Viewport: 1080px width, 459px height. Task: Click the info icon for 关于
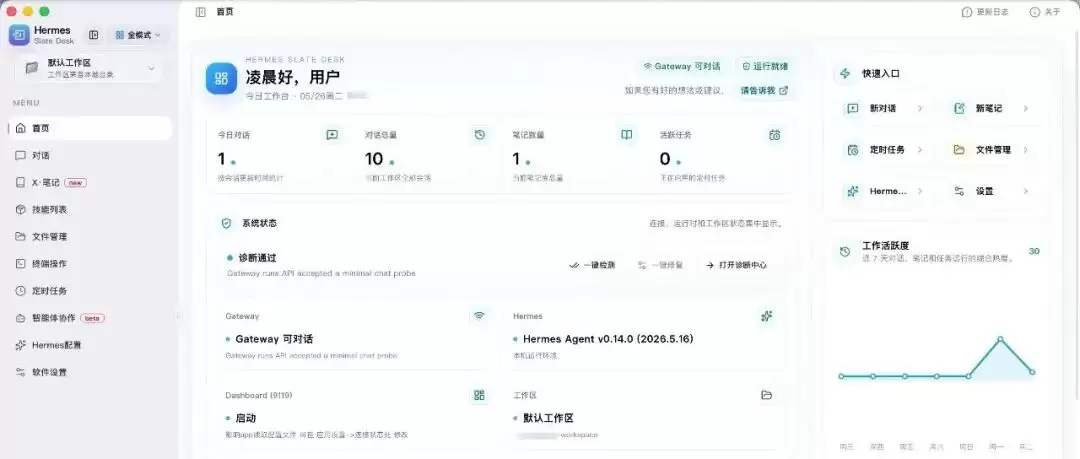coord(1035,12)
